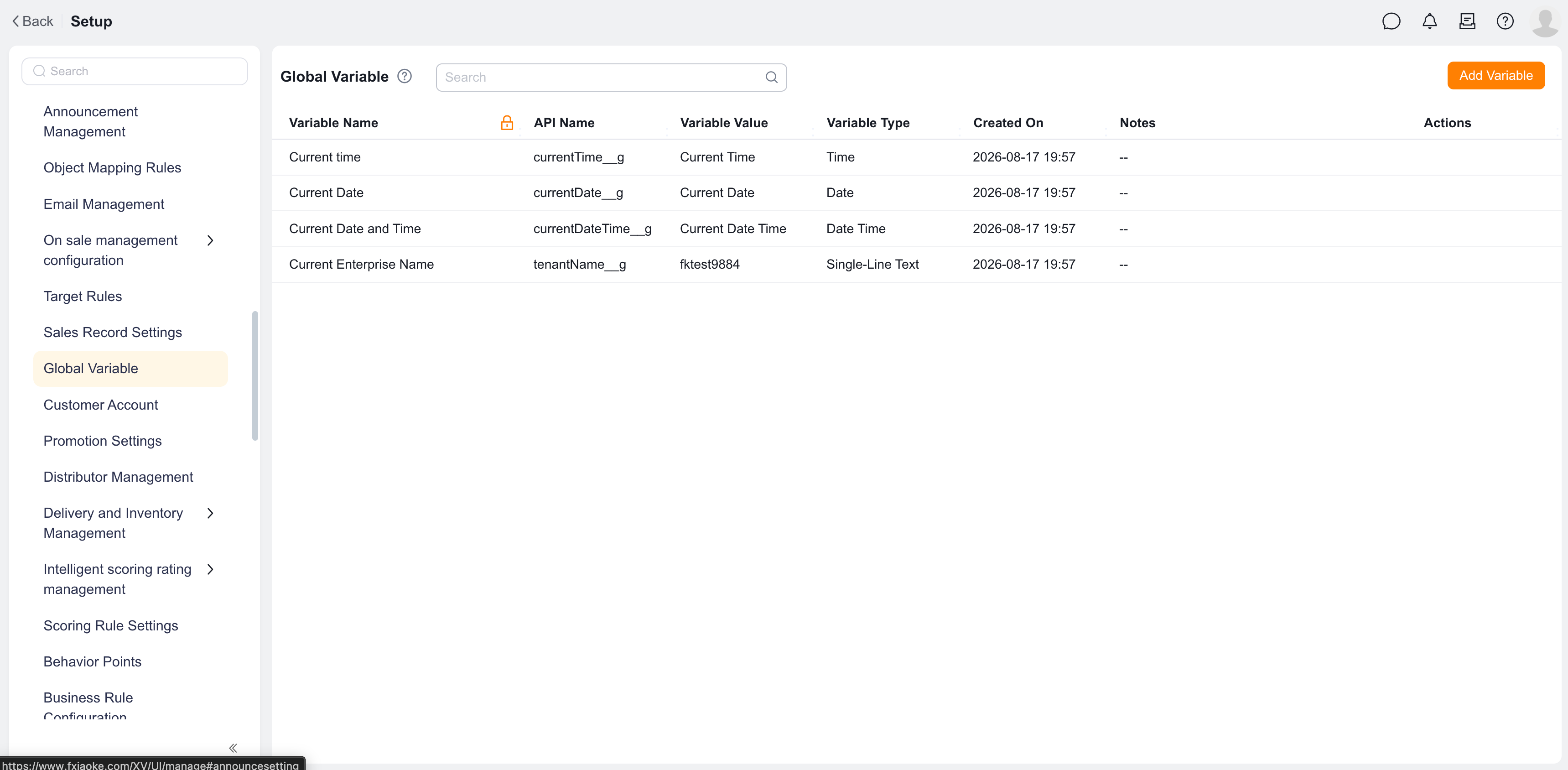Open Sales Record Settings
Image resolution: width=1568 pixels, height=770 pixels.
(x=113, y=333)
